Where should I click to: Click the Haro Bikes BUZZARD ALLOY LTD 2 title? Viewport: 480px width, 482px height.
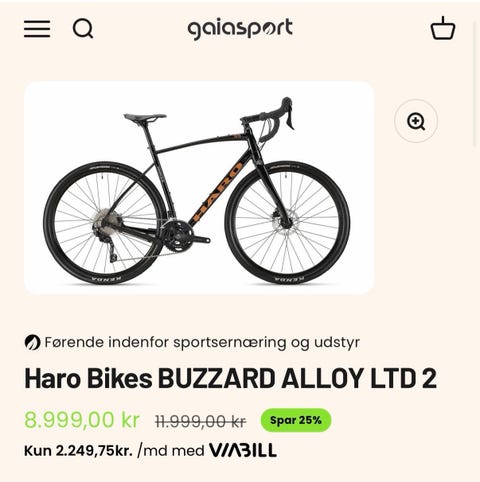230,378
